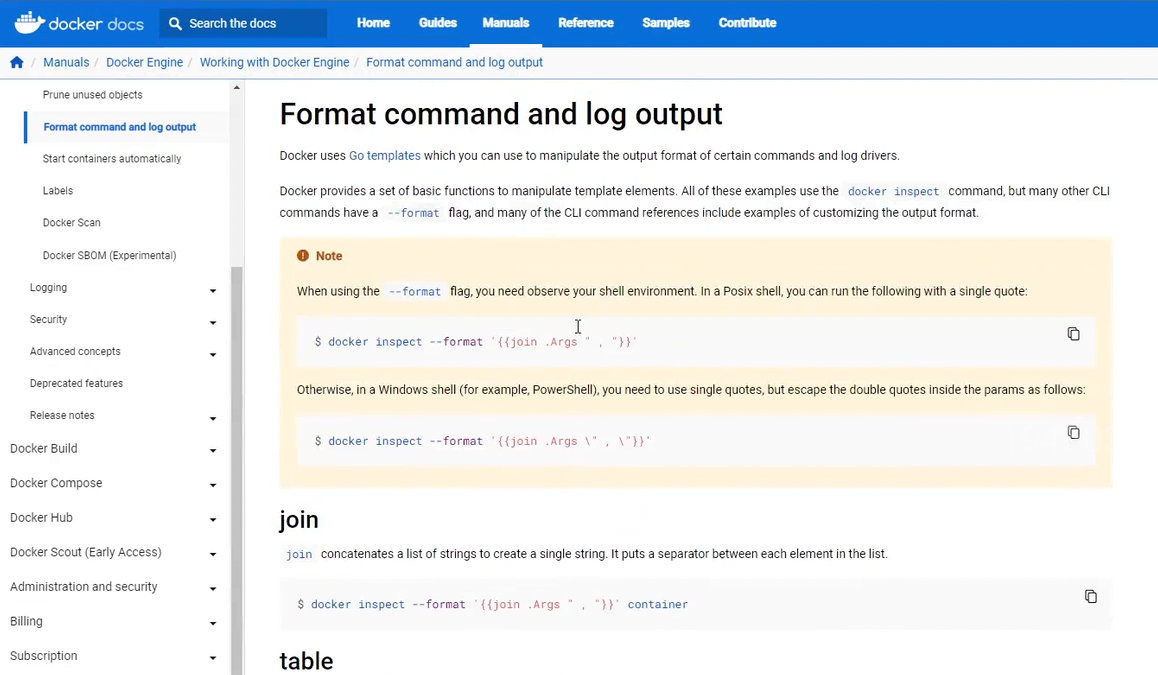This screenshot has height=675, width=1158.
Task: Click the inline docker inspect code
Action: (894, 191)
